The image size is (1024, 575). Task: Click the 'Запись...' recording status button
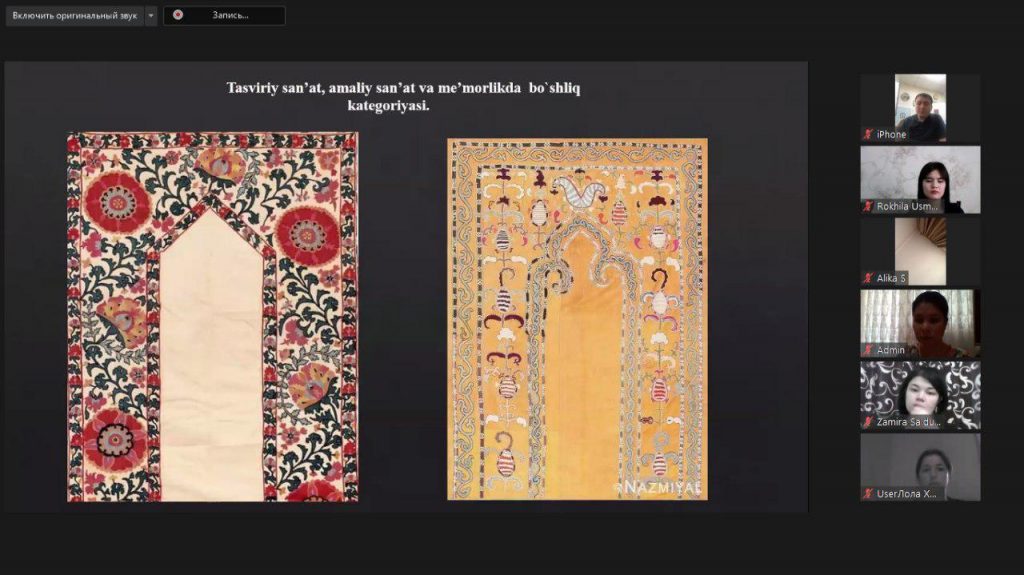tap(225, 16)
